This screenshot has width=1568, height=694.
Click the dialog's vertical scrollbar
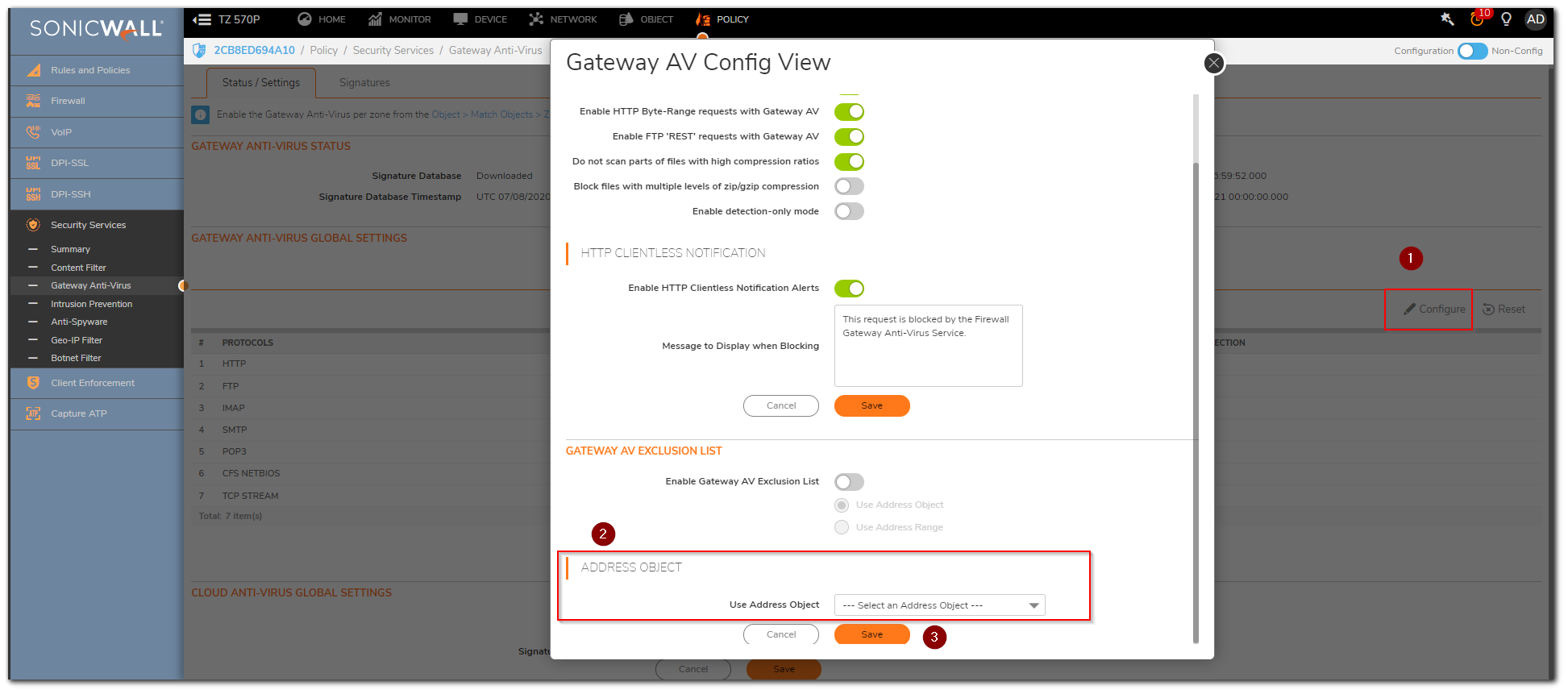click(x=1196, y=403)
